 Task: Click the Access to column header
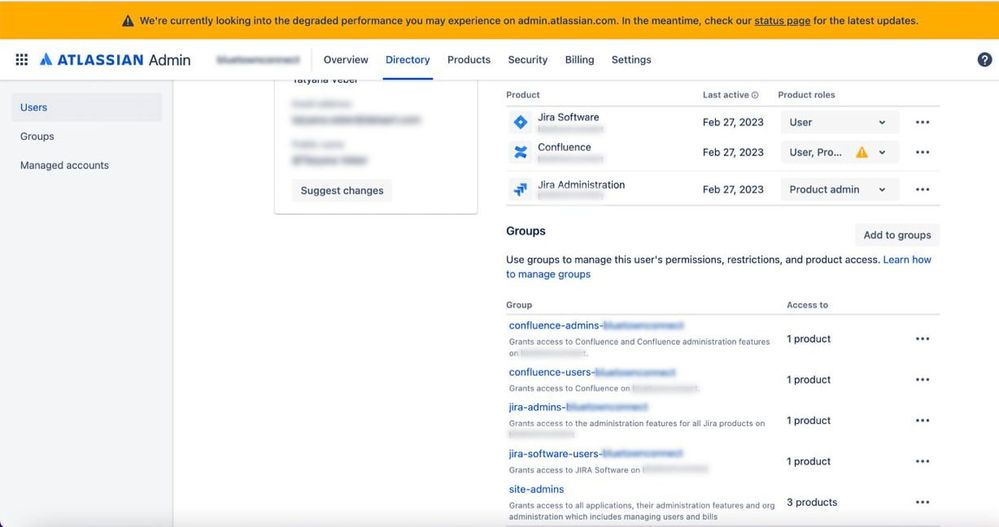(807, 305)
